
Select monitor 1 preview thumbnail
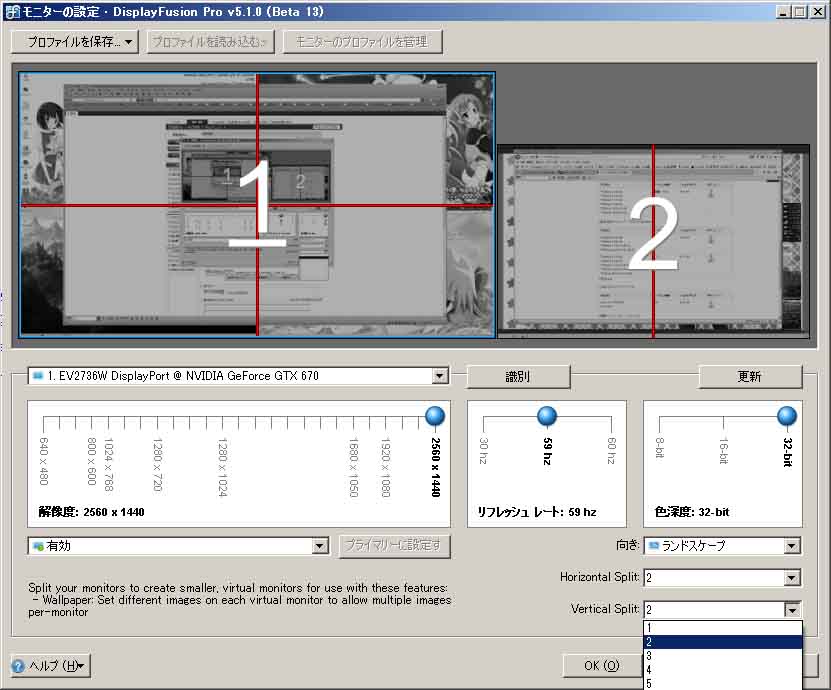tap(257, 203)
